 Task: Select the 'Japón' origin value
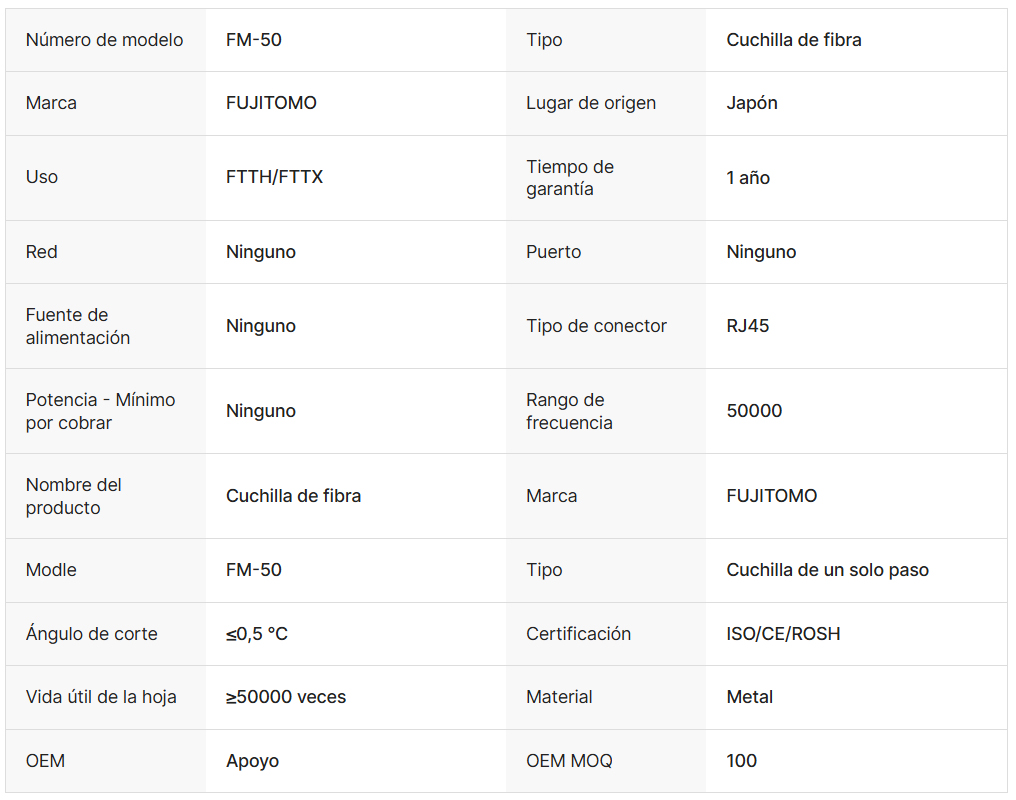(x=752, y=103)
